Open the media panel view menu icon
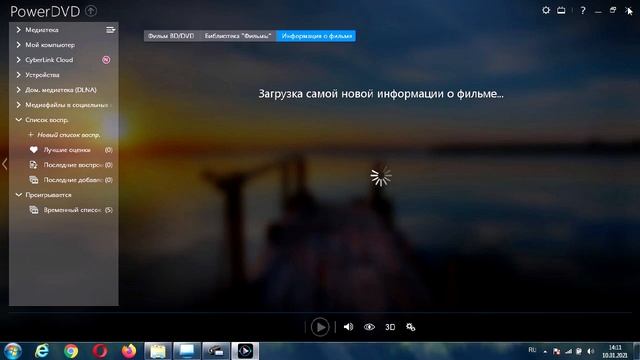The width and height of the screenshot is (640, 360). (111, 30)
